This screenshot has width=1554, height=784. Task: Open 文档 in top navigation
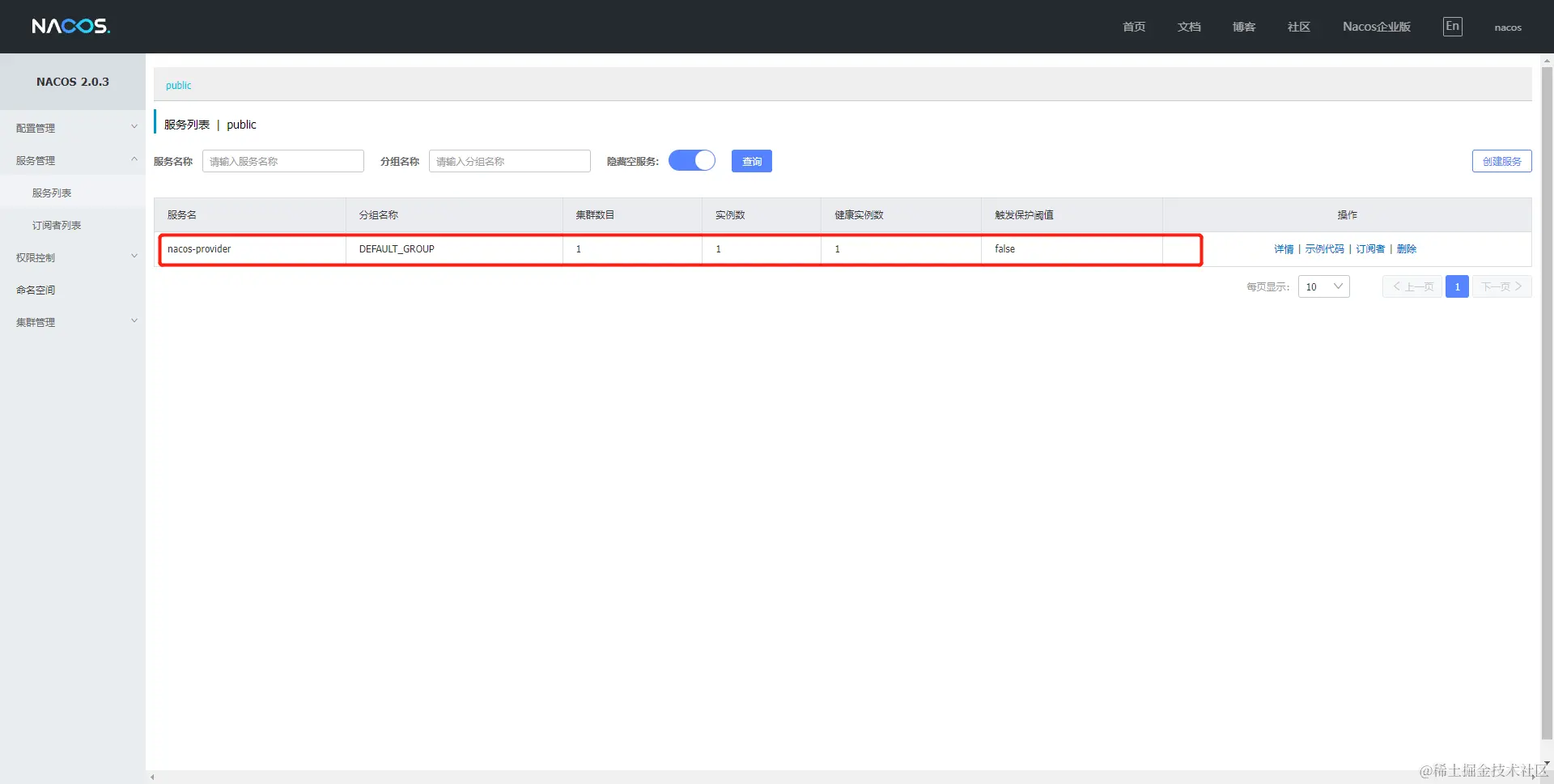click(1189, 27)
